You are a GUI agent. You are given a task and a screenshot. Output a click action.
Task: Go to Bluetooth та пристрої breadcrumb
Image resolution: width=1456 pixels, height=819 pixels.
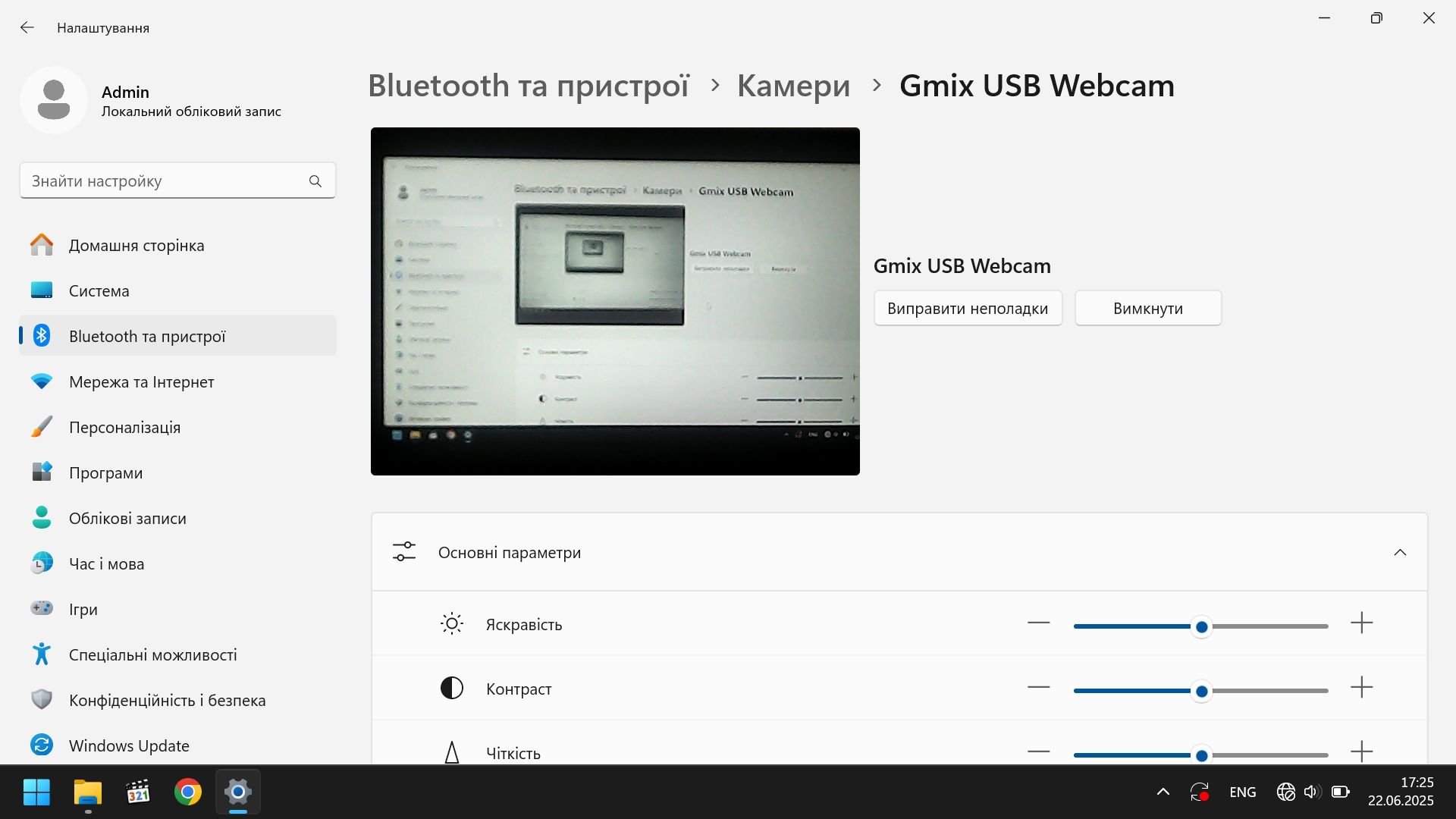(x=529, y=86)
